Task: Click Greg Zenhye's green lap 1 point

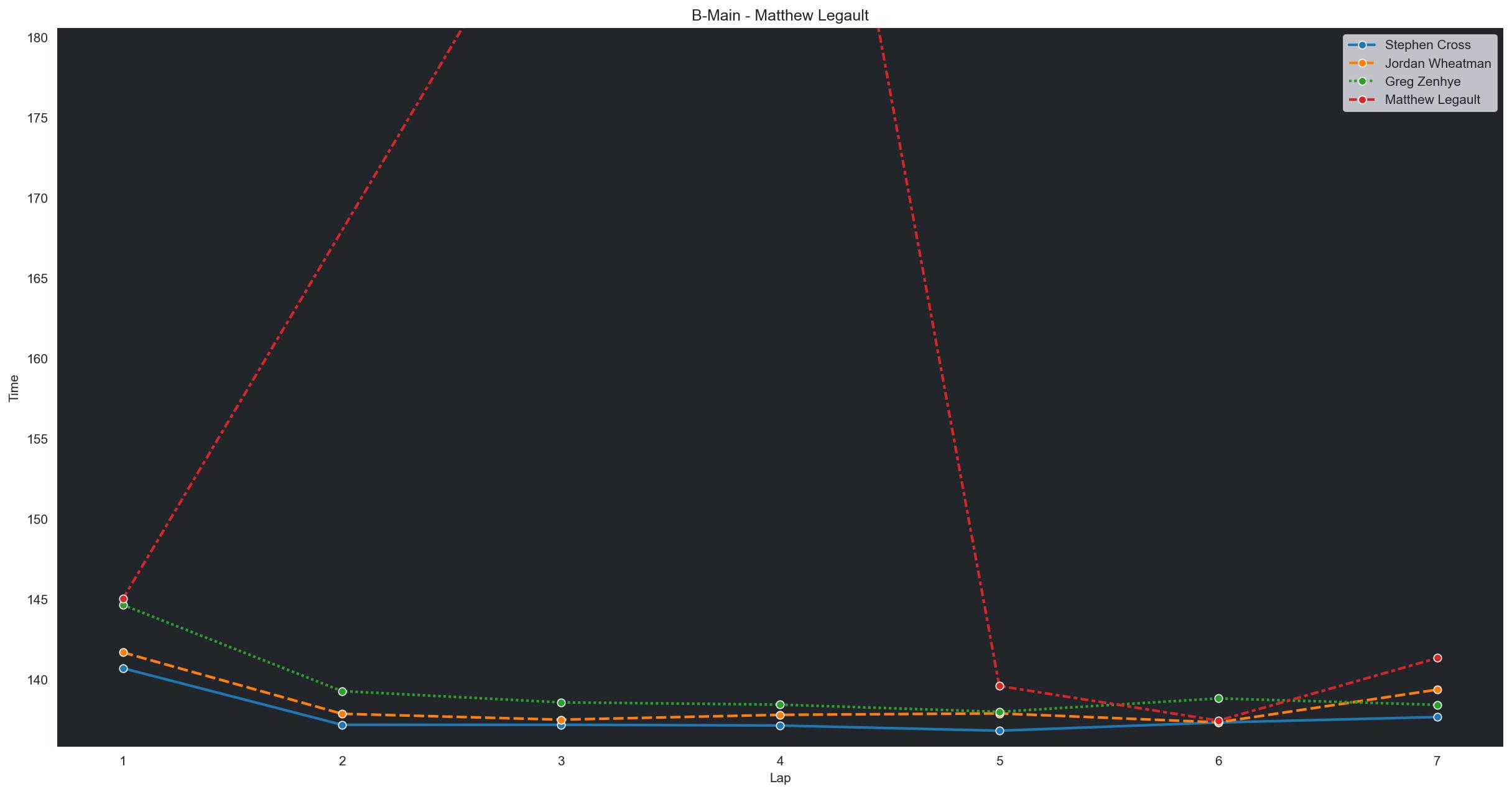Action: (x=123, y=605)
